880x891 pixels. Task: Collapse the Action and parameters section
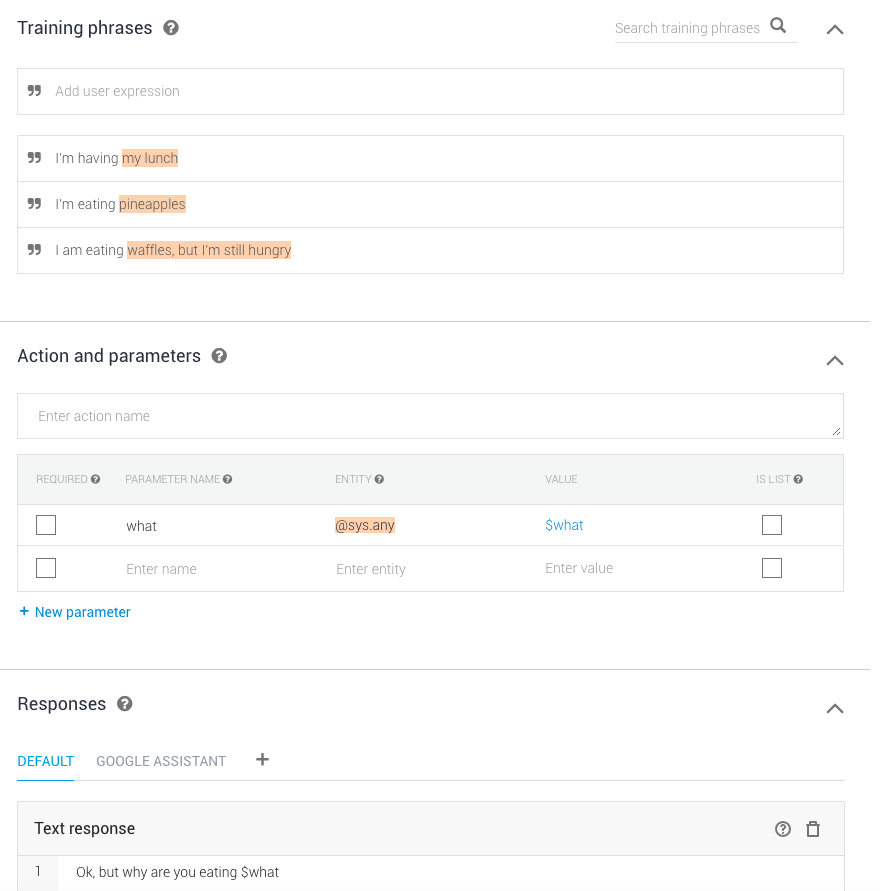click(835, 360)
